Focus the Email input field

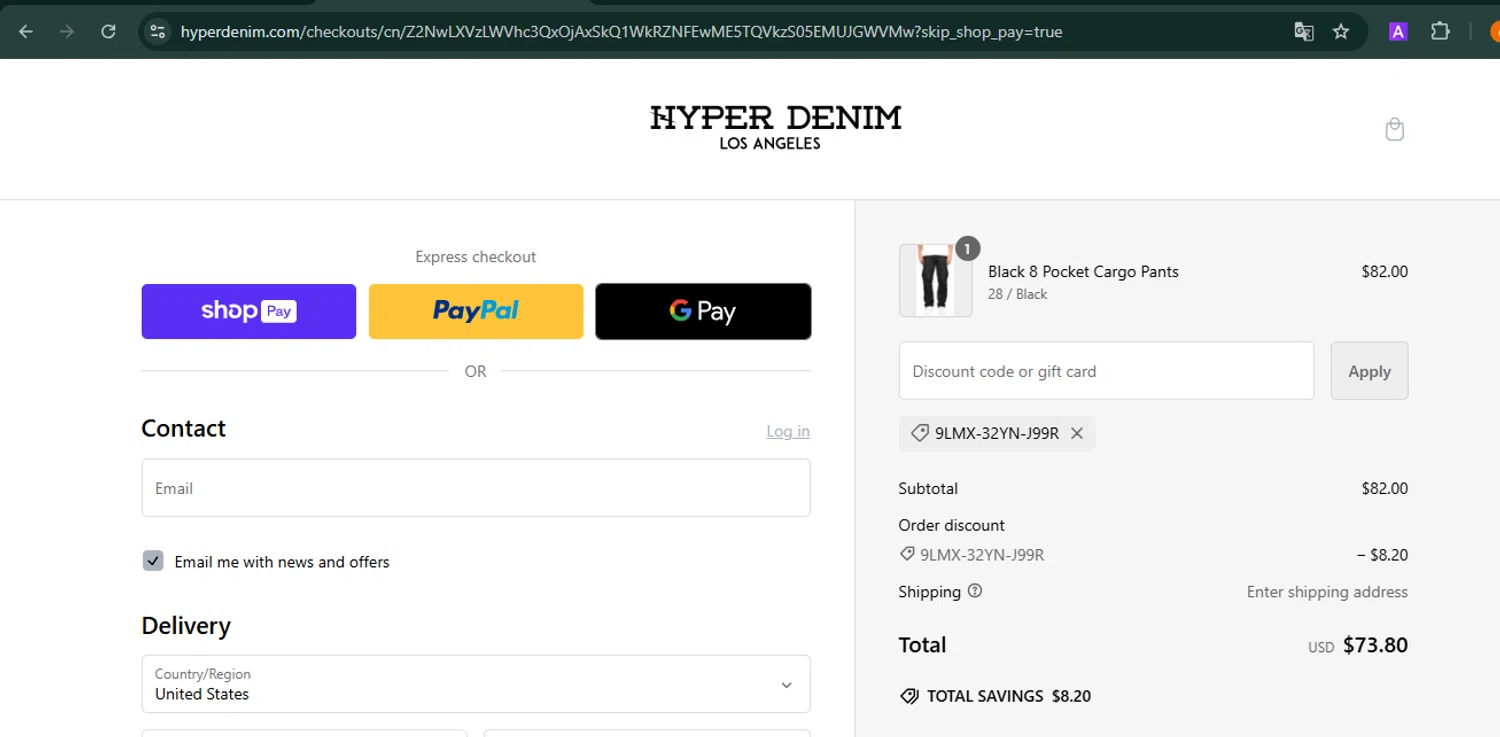coord(476,488)
